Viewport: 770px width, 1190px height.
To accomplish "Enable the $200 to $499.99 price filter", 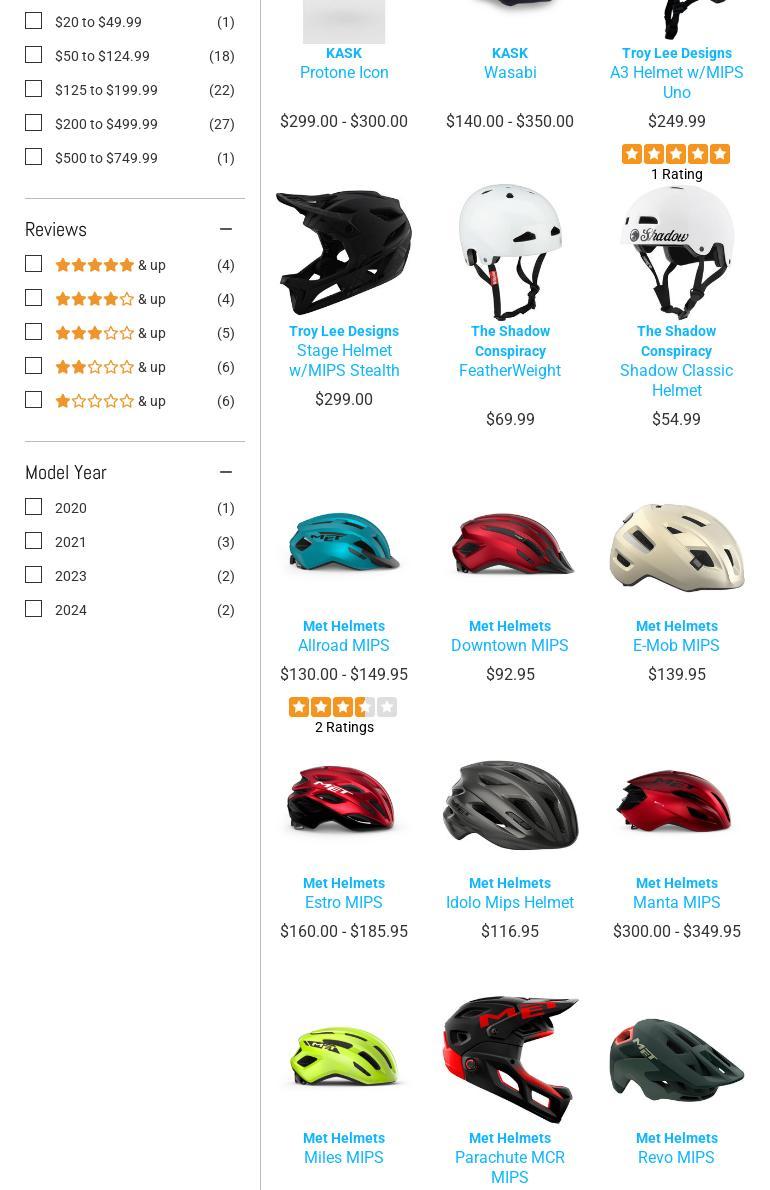I will pos(33,123).
